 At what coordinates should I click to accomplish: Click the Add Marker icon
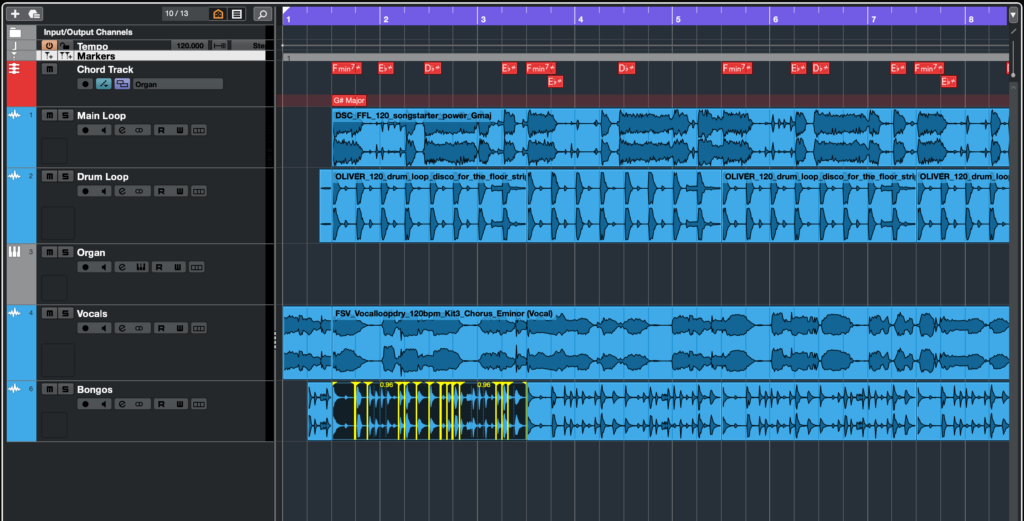pyautogui.click(x=49, y=56)
